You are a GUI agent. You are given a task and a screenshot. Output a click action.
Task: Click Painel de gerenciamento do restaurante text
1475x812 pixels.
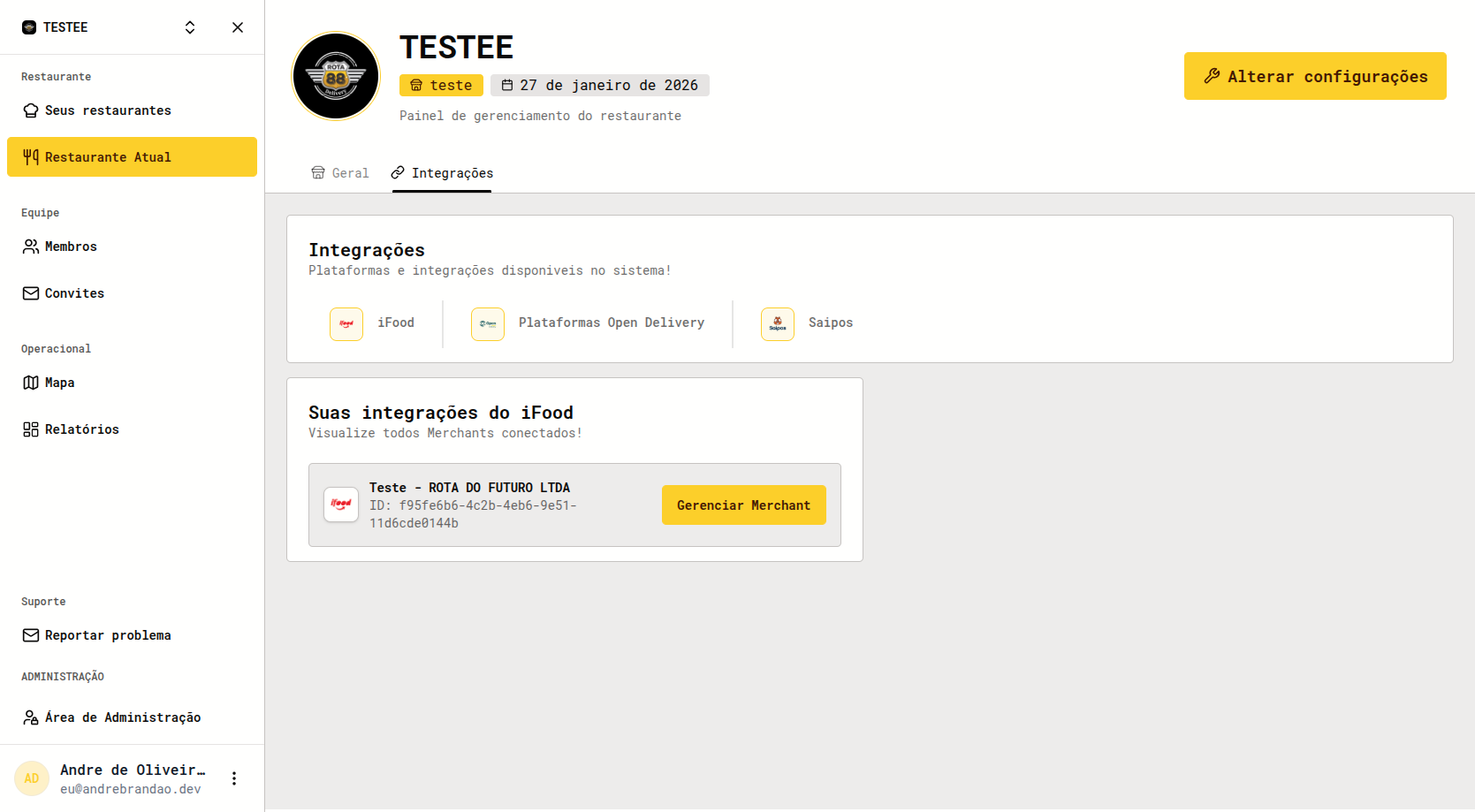(x=540, y=116)
